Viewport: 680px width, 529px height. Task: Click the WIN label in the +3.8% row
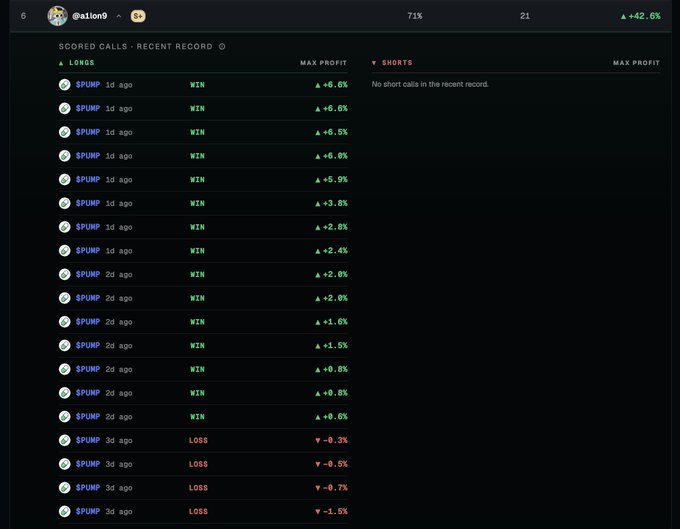pyautogui.click(x=197, y=203)
